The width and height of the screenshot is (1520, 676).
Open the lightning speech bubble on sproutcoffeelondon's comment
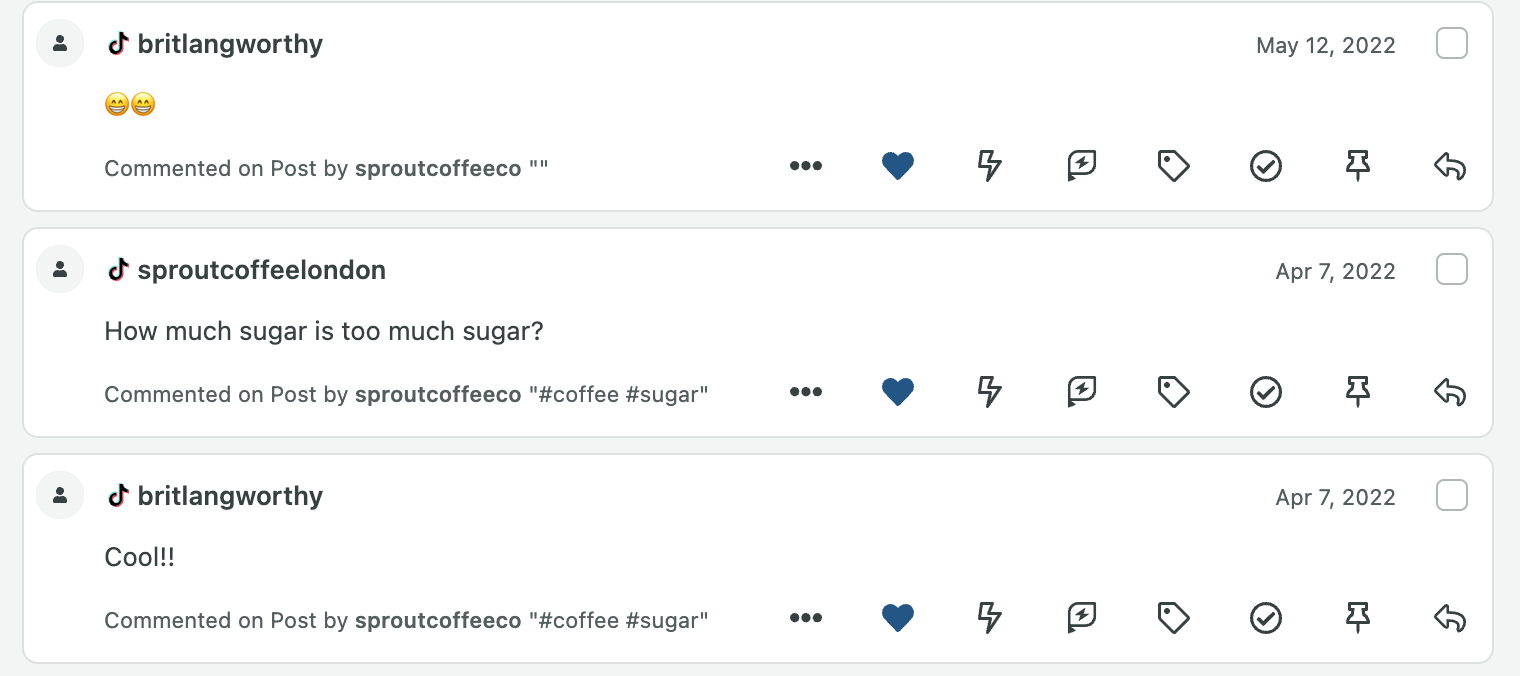pos(1082,392)
